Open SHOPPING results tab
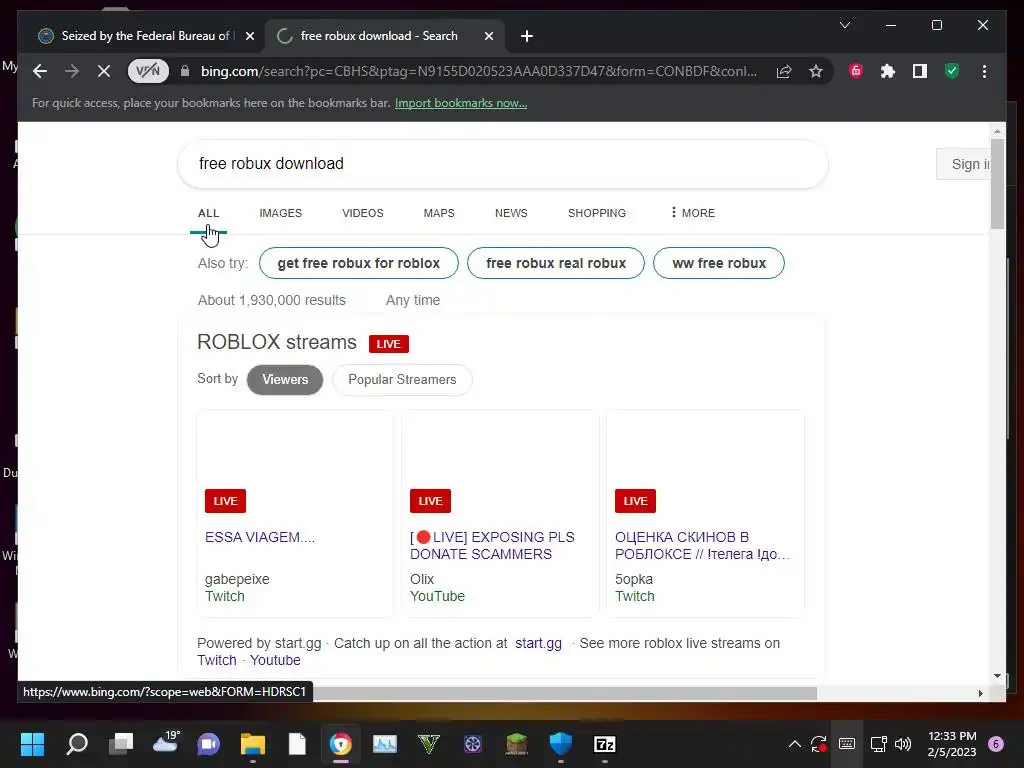The image size is (1024, 768). pyautogui.click(x=597, y=214)
